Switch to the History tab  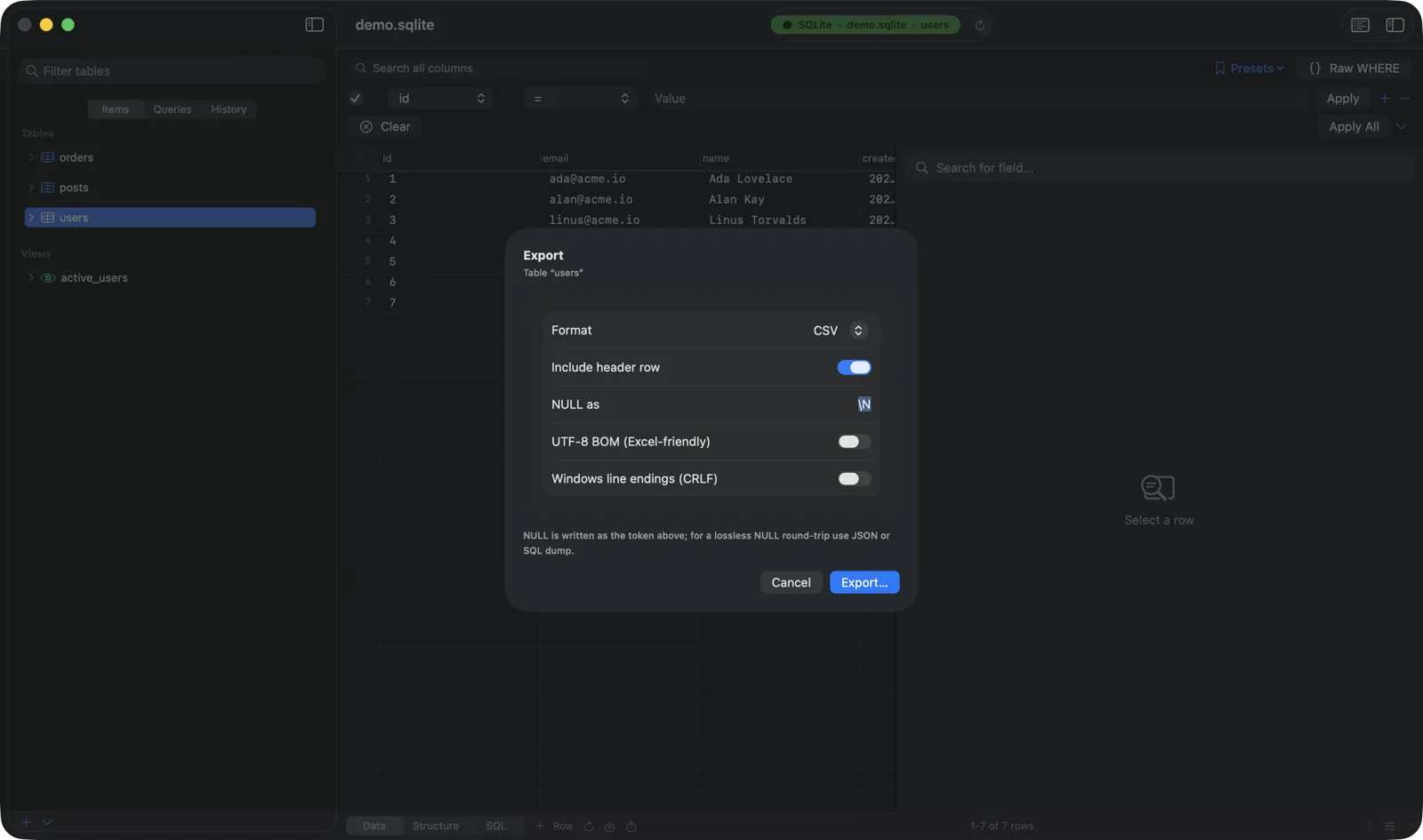coord(229,109)
